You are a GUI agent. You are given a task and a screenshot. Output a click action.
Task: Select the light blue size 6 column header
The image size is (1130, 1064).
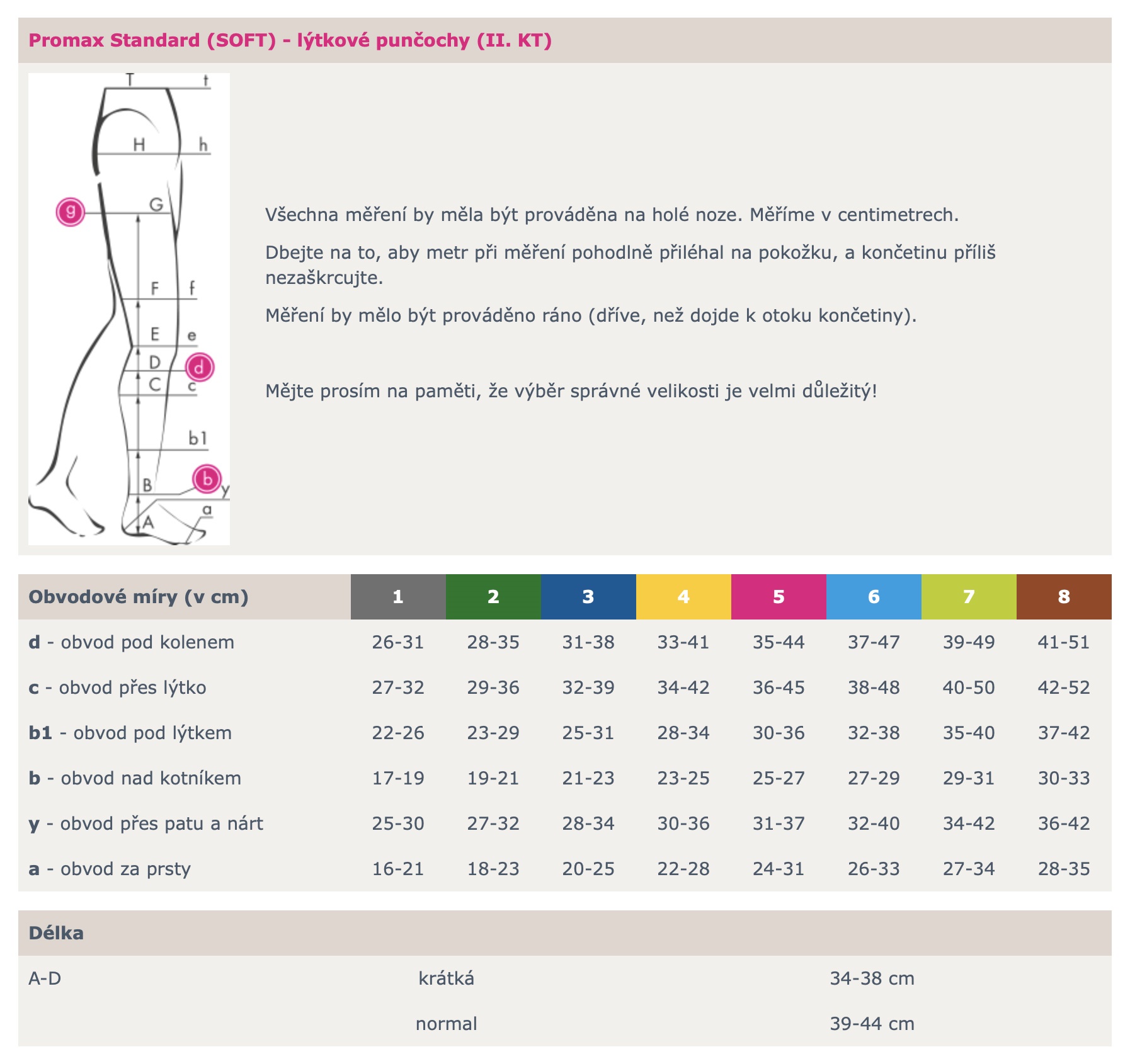pos(874,597)
